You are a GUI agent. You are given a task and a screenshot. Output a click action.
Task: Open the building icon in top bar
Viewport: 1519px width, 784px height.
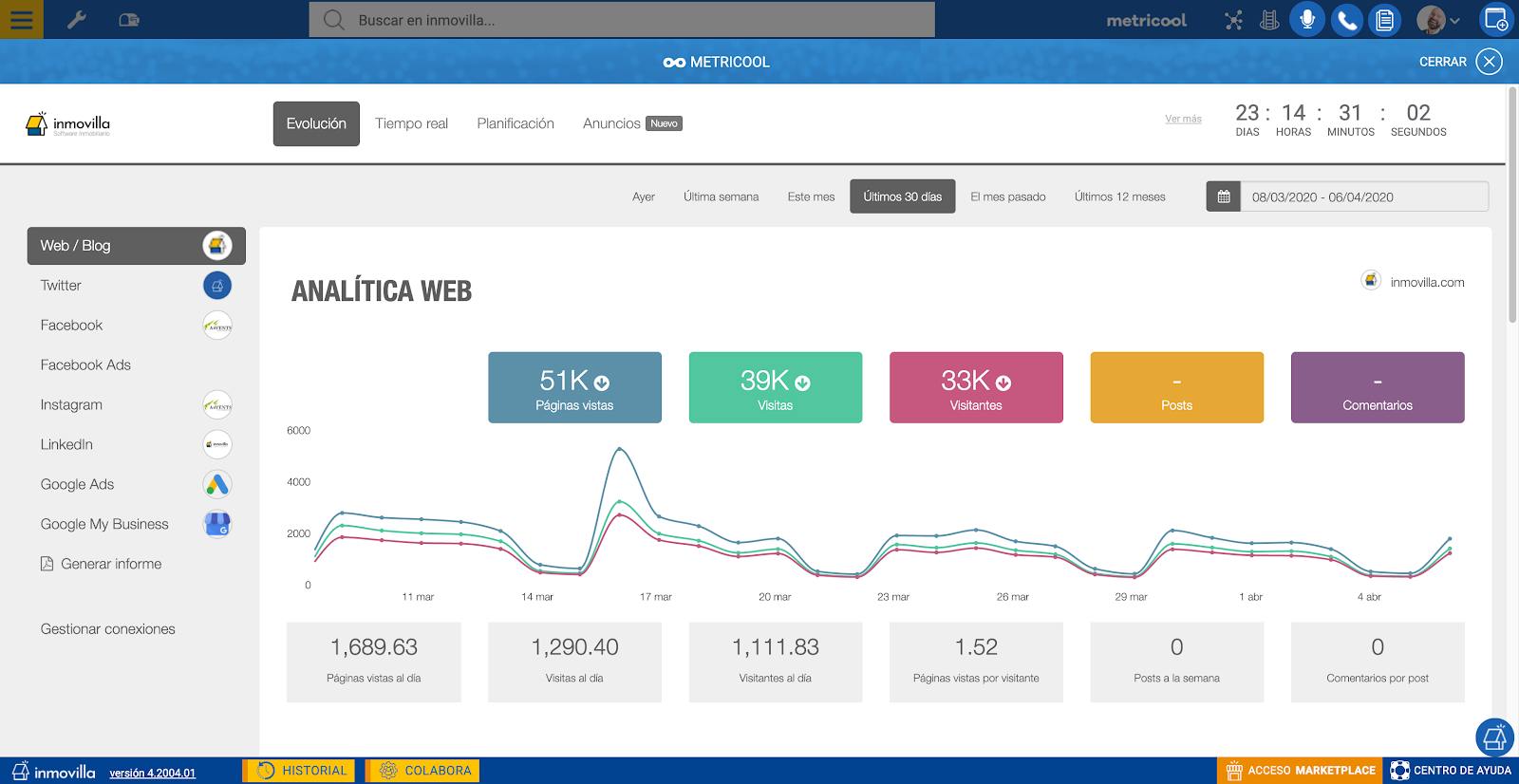pyautogui.click(x=1269, y=20)
